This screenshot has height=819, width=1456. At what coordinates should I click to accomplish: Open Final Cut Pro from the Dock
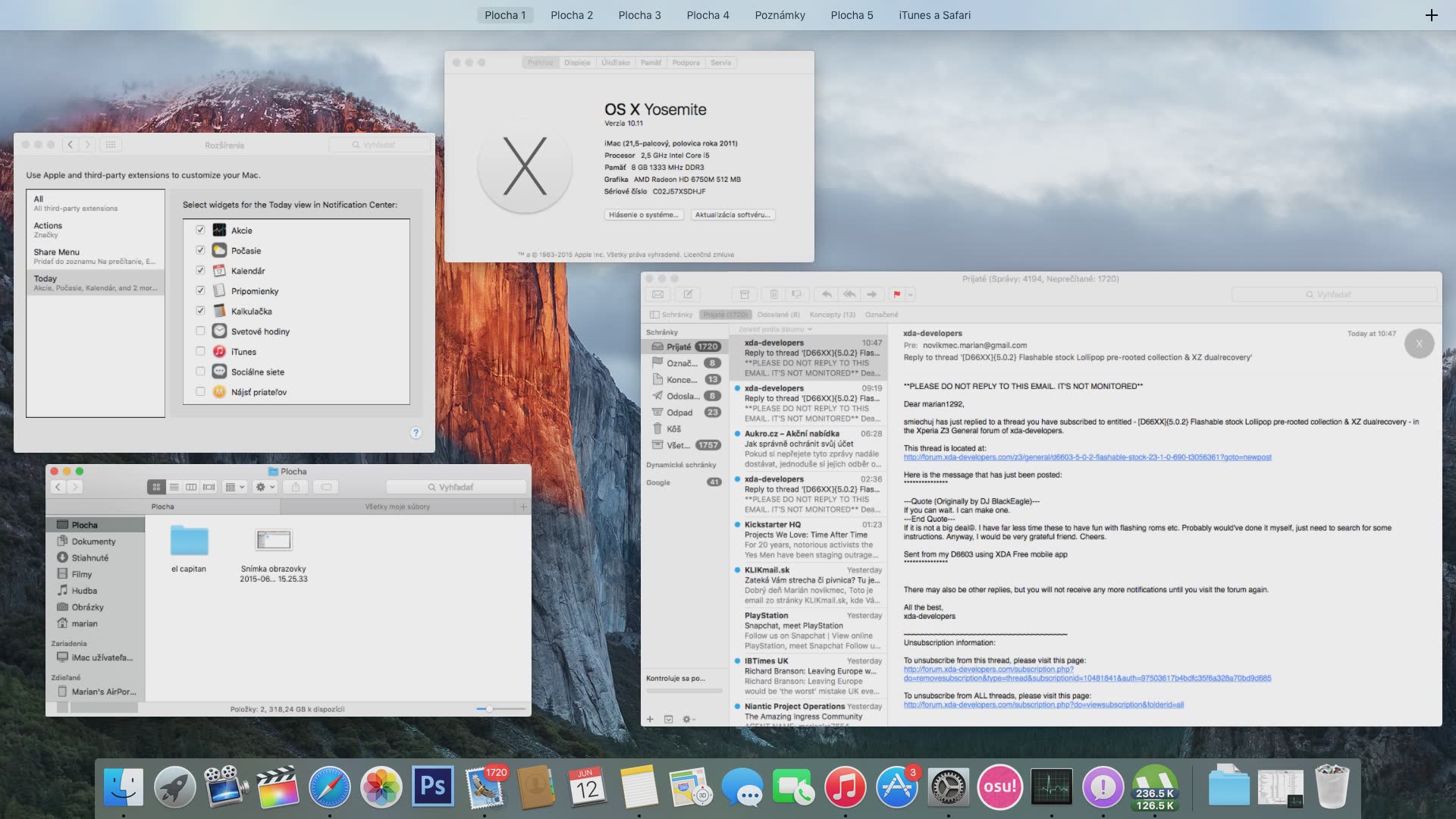[278, 786]
